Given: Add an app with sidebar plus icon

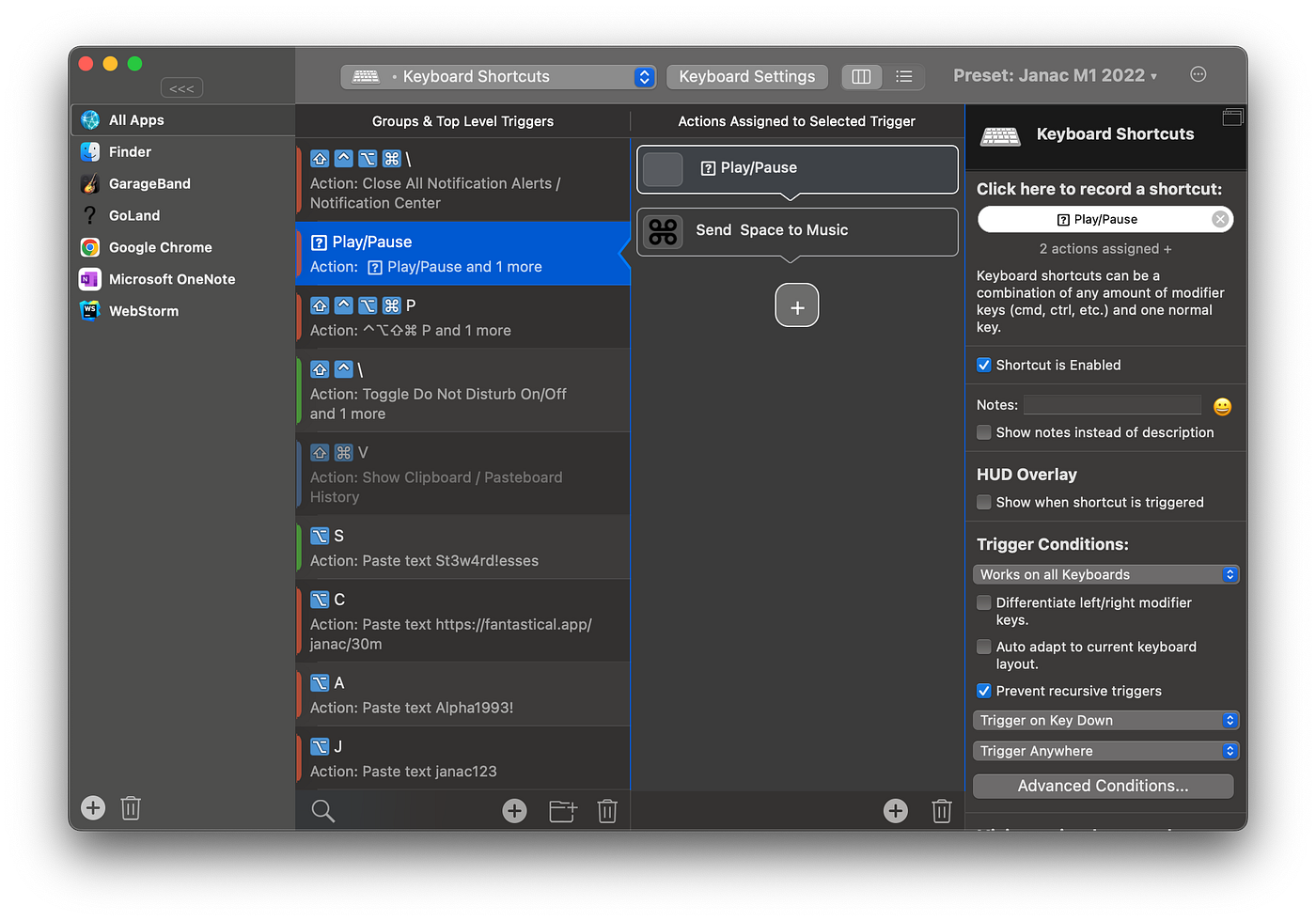Looking at the screenshot, I should coord(93,807).
